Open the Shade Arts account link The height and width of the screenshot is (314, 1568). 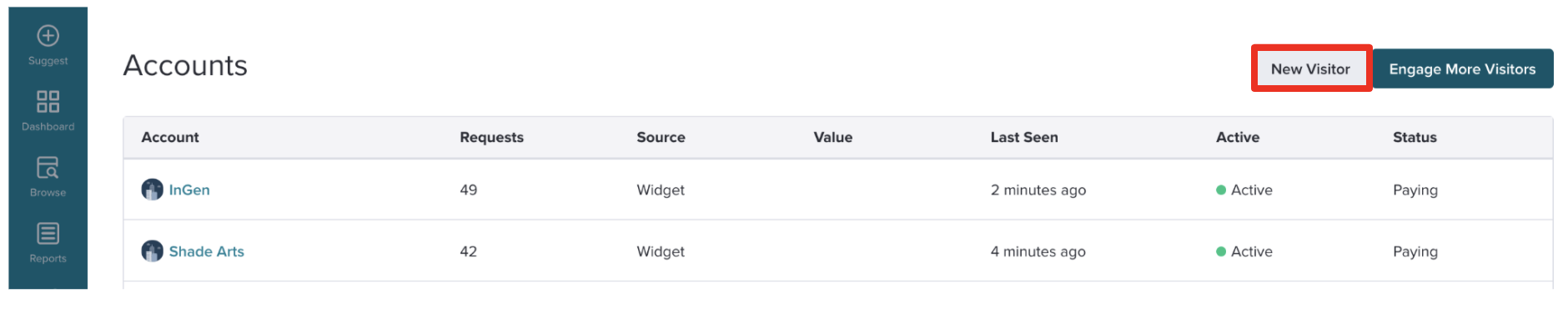coord(207,251)
